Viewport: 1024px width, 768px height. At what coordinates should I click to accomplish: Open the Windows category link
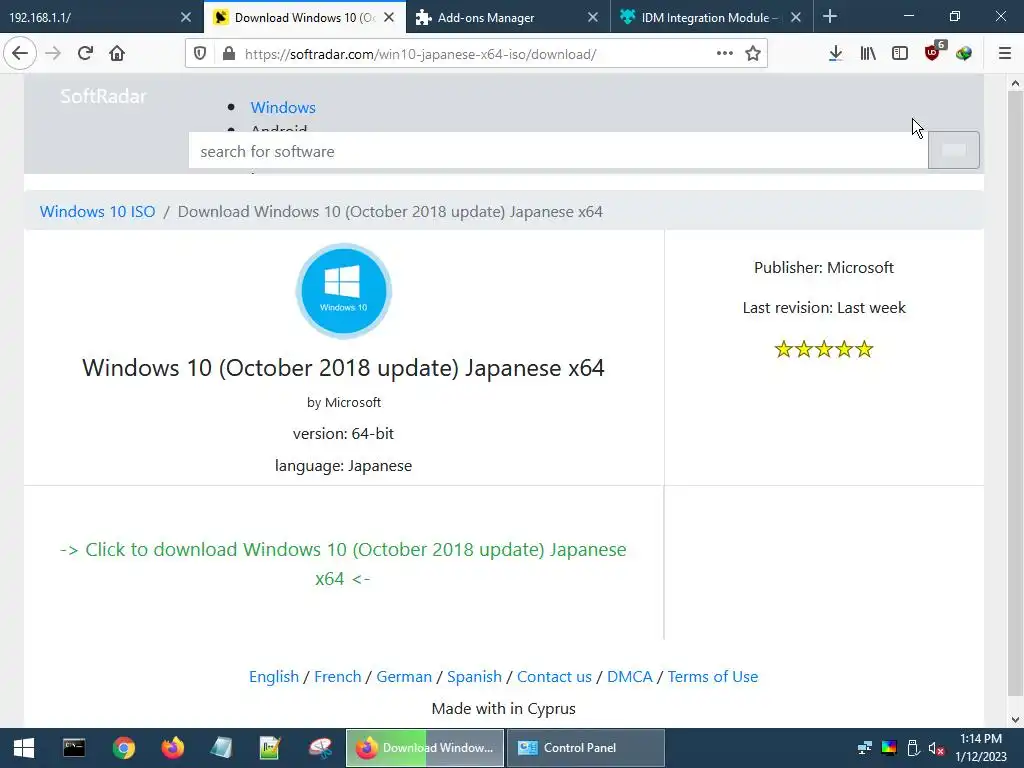click(x=283, y=107)
